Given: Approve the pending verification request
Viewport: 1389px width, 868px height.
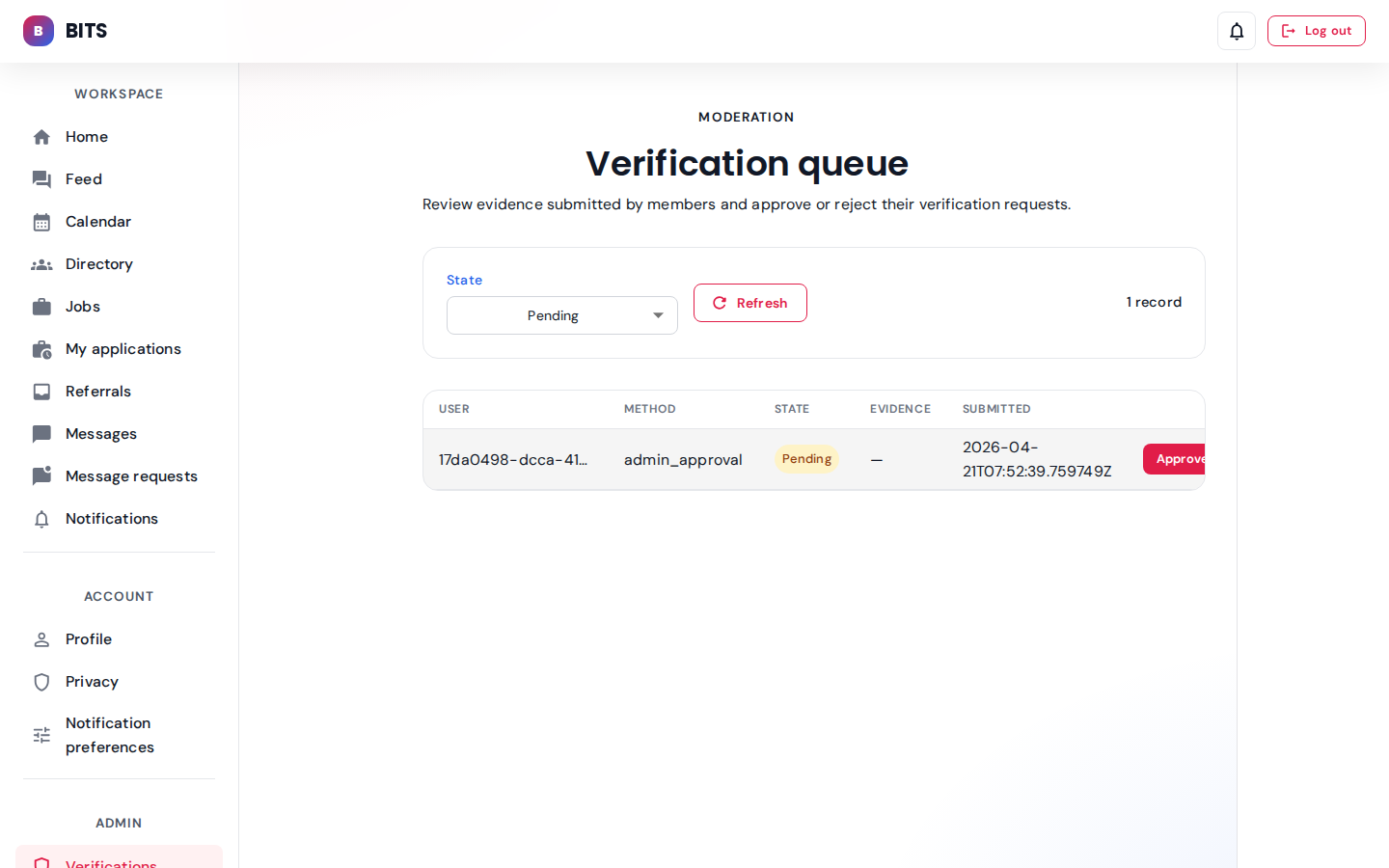Looking at the screenshot, I should [x=1175, y=459].
